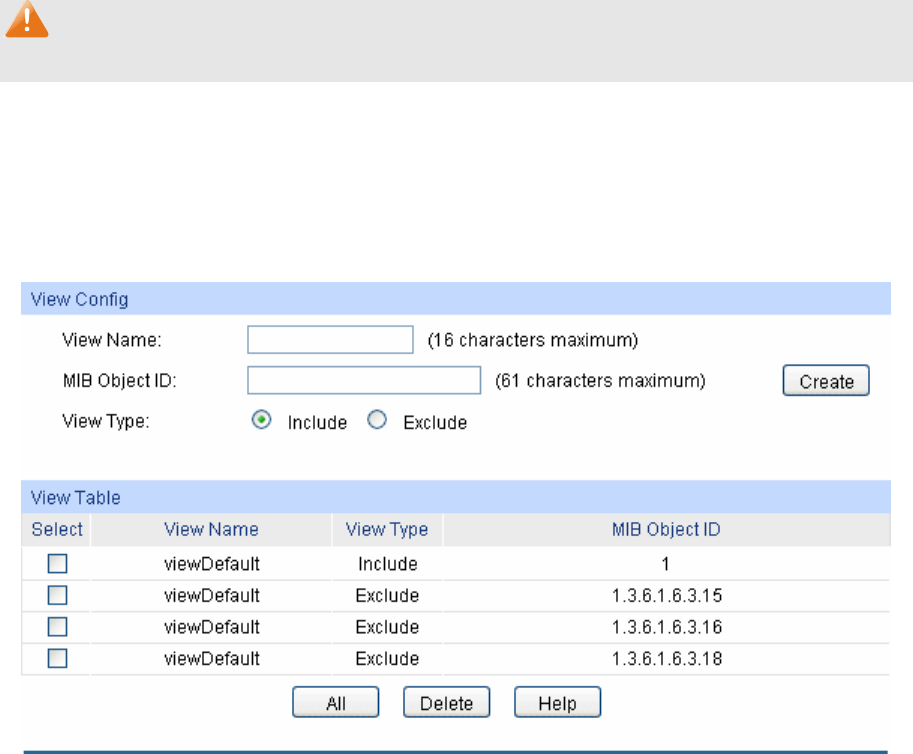Screen dimensions: 913x754
Task: Click the View Name column header
Action: pos(211,530)
